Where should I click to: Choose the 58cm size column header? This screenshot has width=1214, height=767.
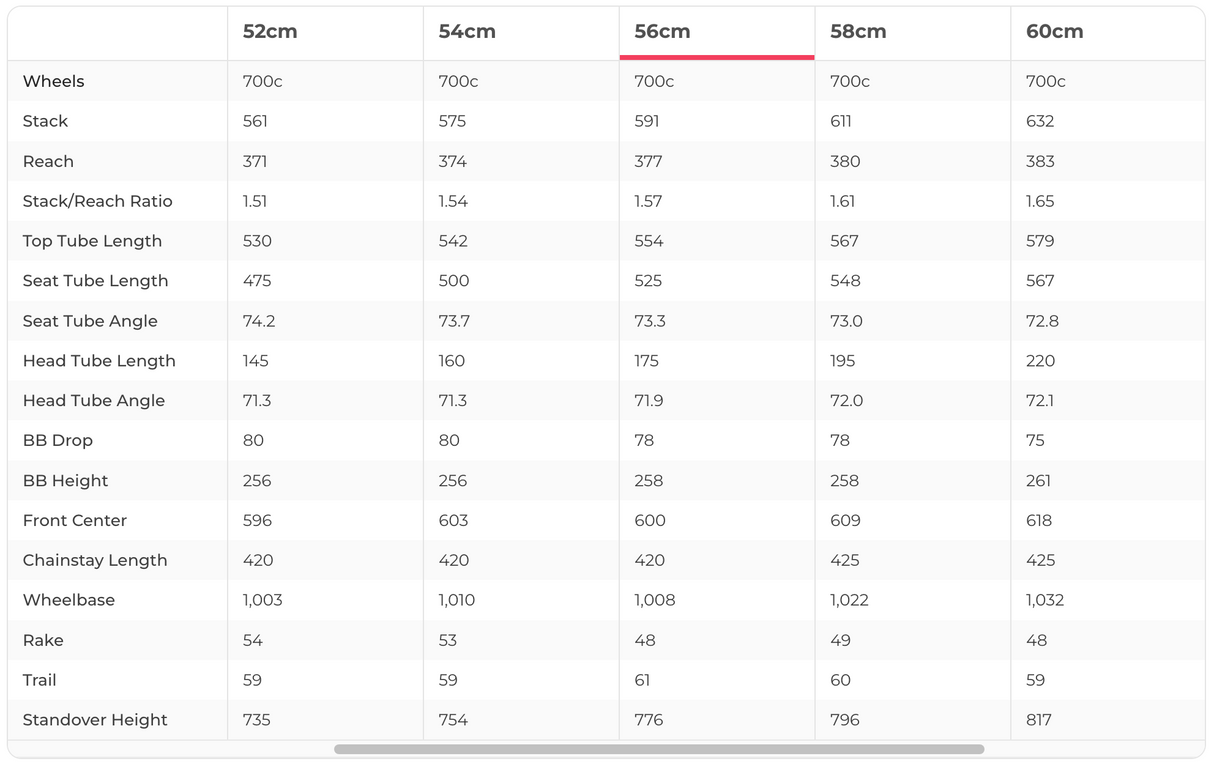pyautogui.click(x=858, y=32)
